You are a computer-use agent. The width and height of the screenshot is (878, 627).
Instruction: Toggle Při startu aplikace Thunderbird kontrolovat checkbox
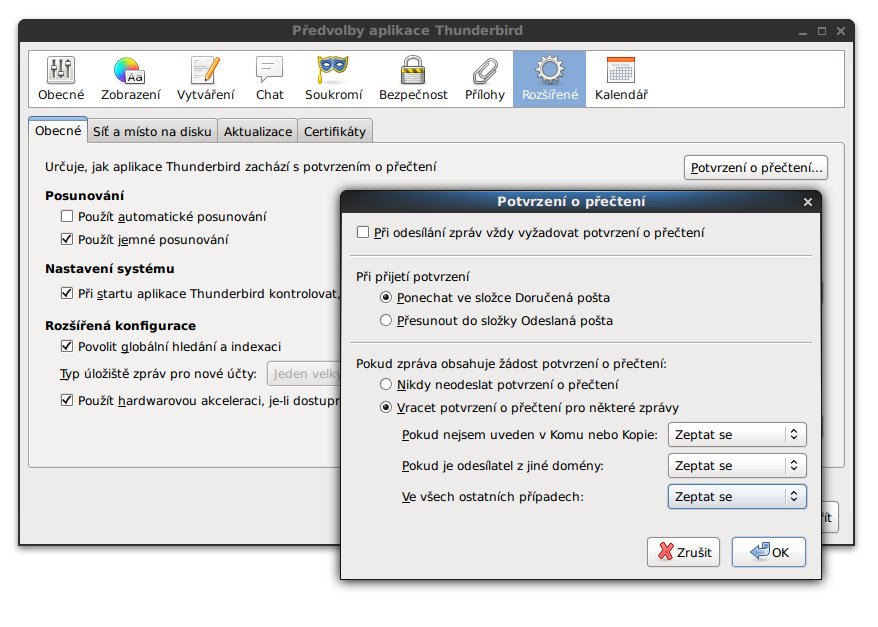(67, 293)
